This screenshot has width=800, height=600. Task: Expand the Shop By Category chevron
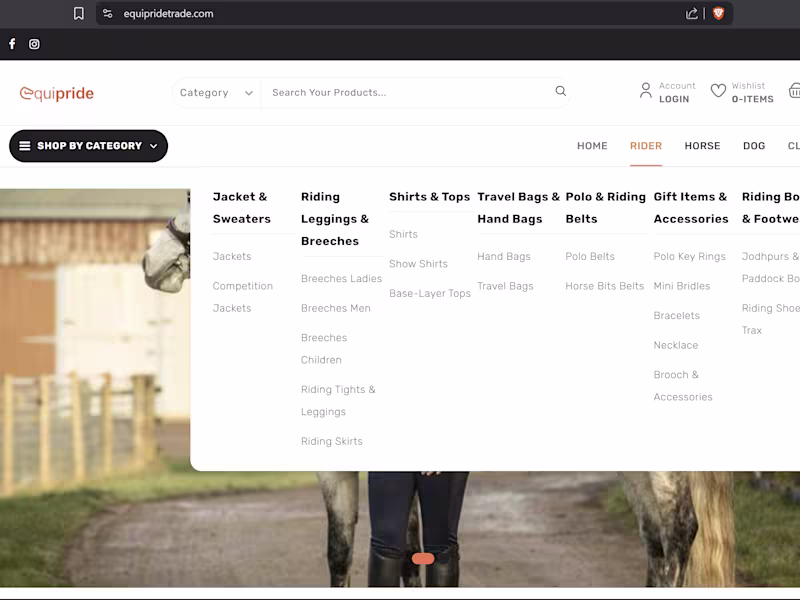153,146
